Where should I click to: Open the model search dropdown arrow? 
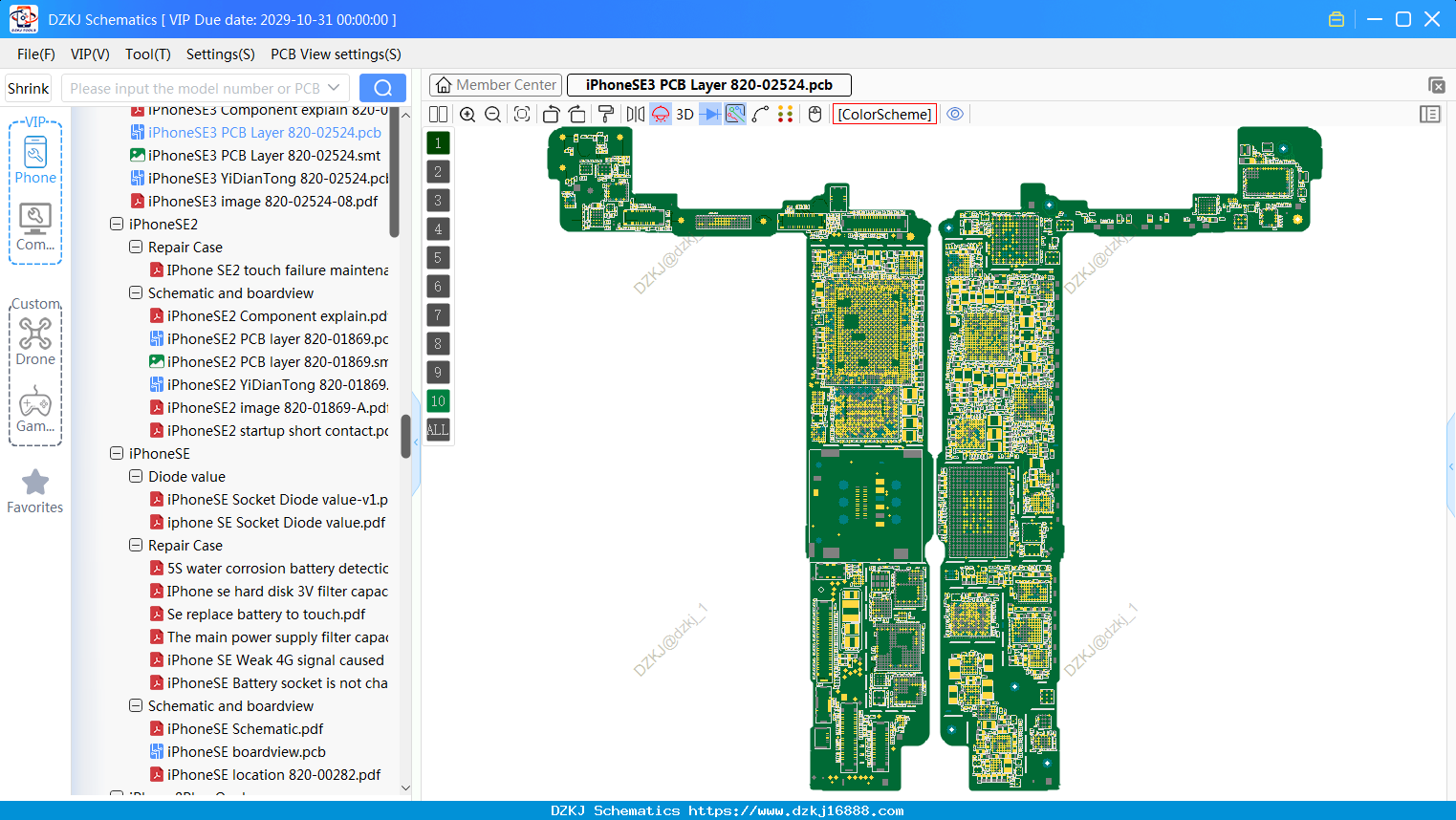coord(334,88)
